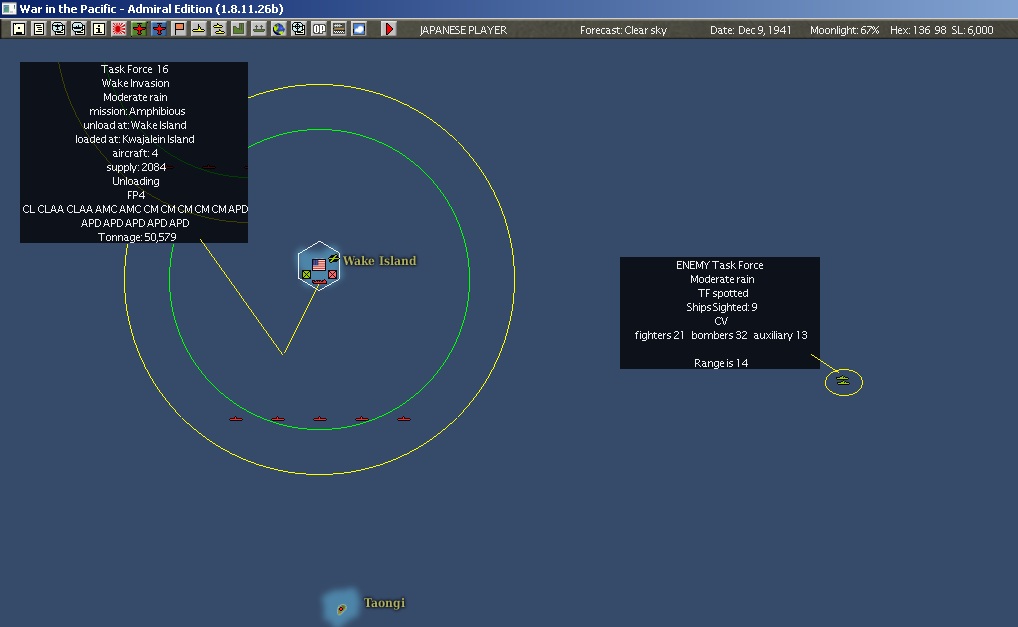Click the 'TF spotted' tooltip line

tap(723, 293)
